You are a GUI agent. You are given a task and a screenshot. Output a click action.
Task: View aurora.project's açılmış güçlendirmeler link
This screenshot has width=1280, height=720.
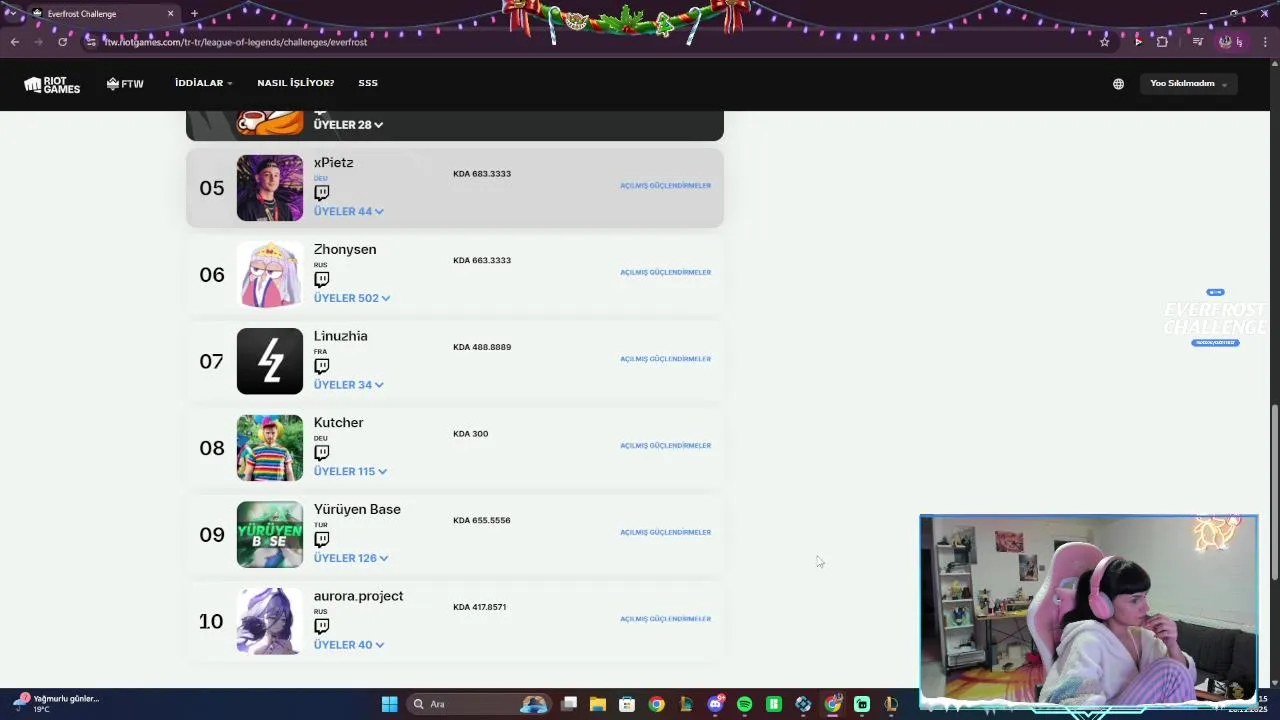point(665,619)
